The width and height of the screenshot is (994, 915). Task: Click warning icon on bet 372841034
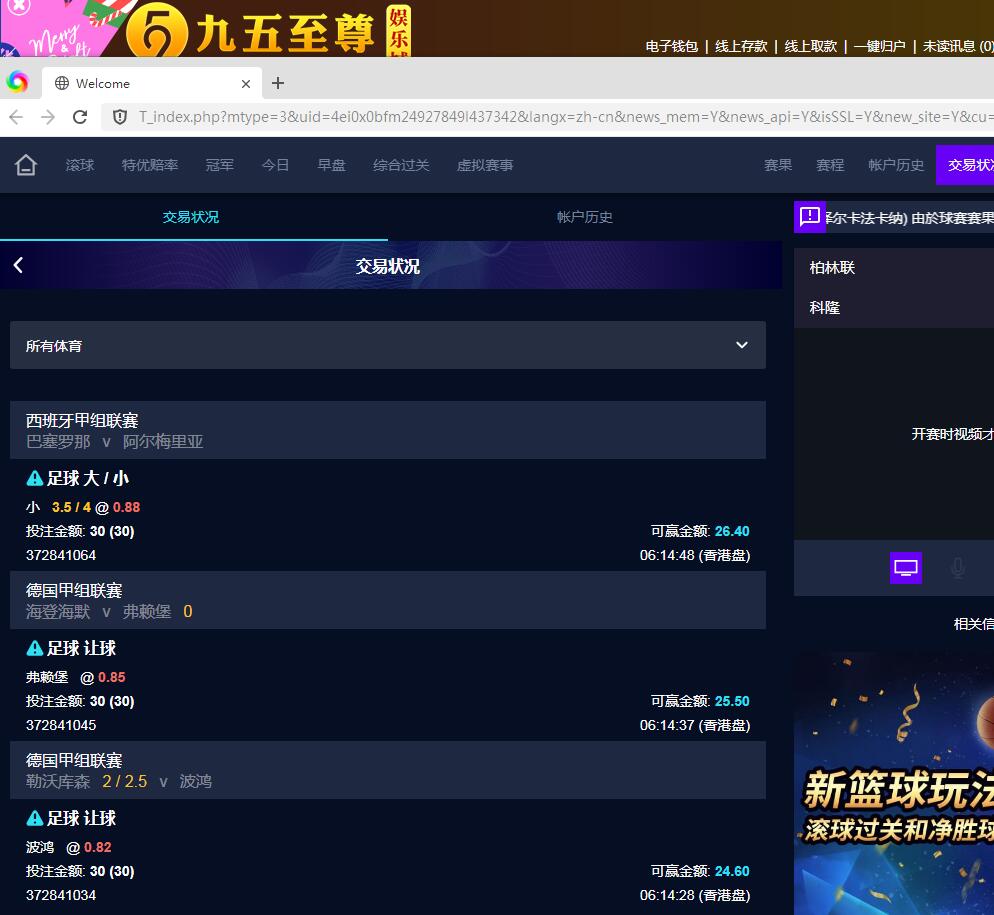(x=35, y=818)
